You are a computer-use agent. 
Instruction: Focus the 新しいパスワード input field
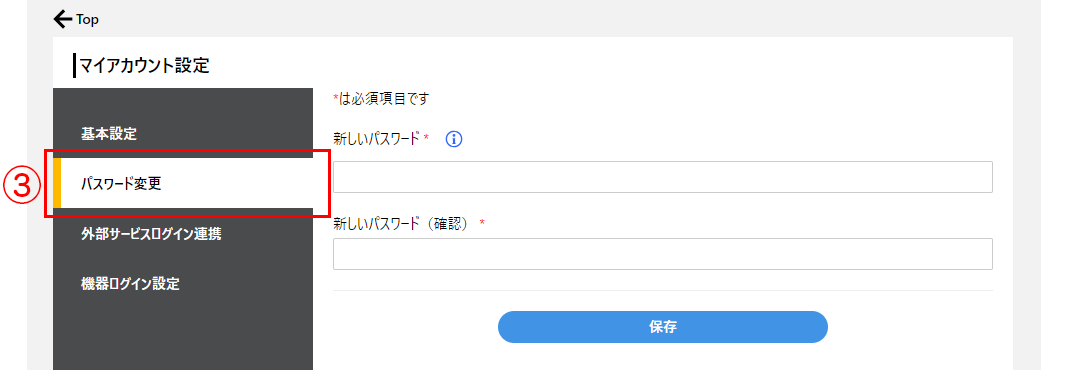(663, 177)
